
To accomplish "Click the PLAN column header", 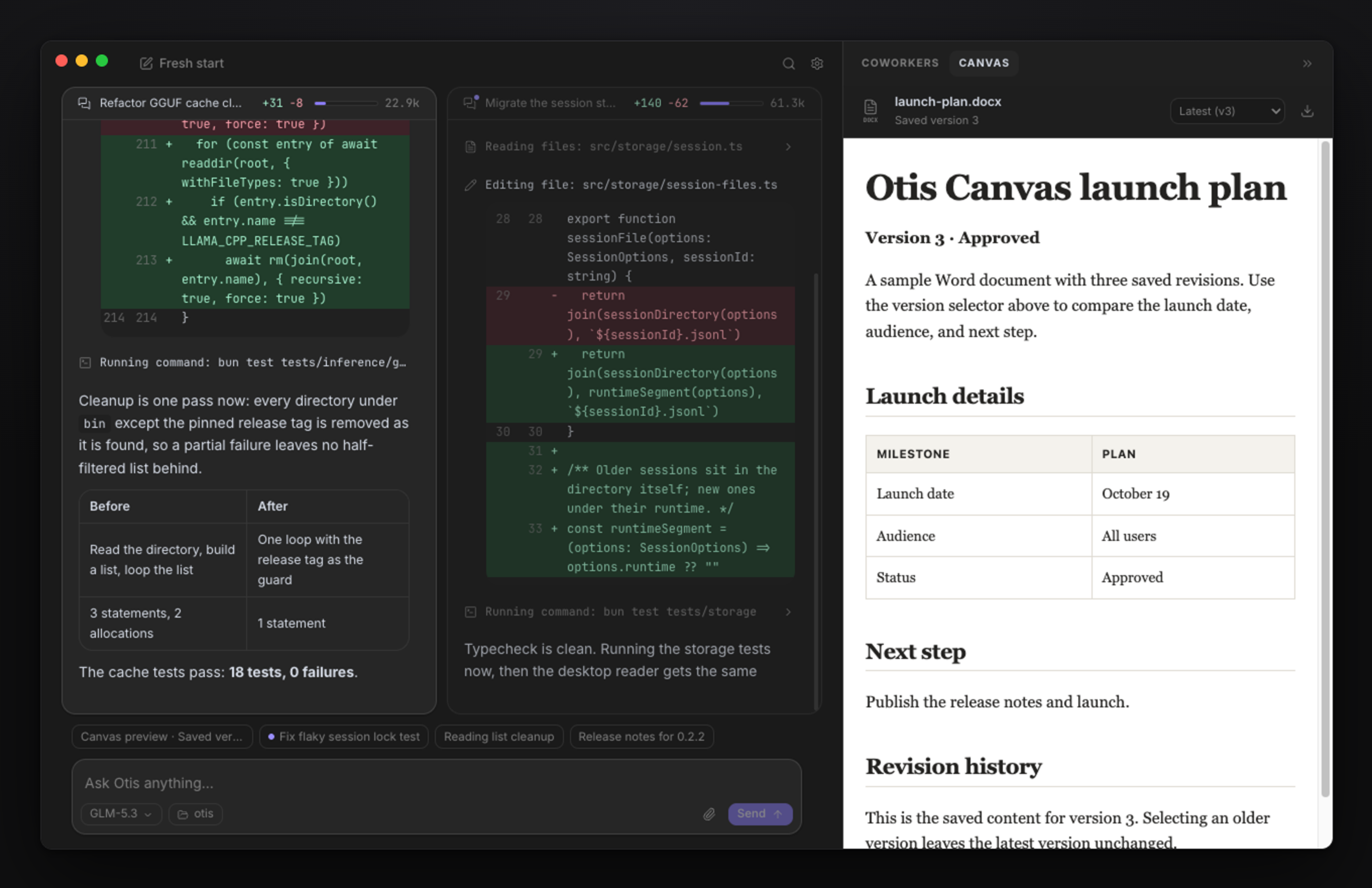I will point(1193,455).
